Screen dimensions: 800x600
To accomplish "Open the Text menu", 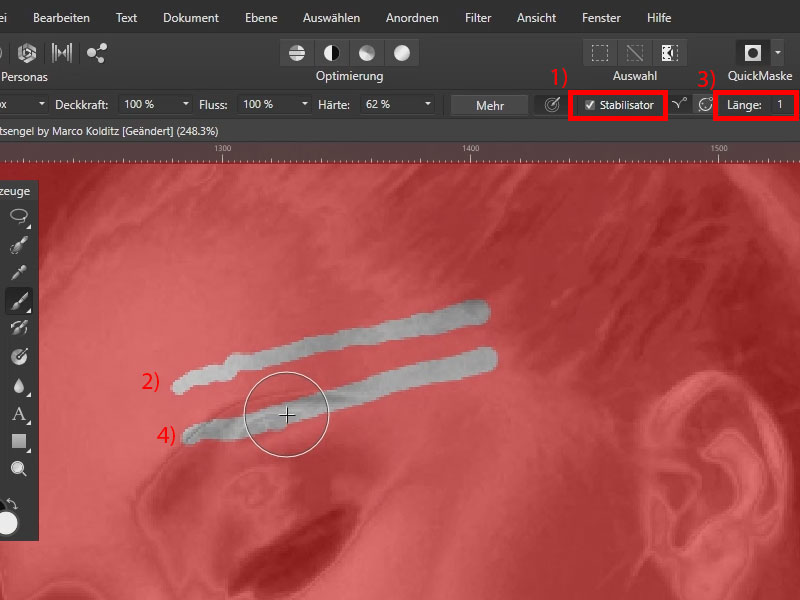I will [126, 18].
